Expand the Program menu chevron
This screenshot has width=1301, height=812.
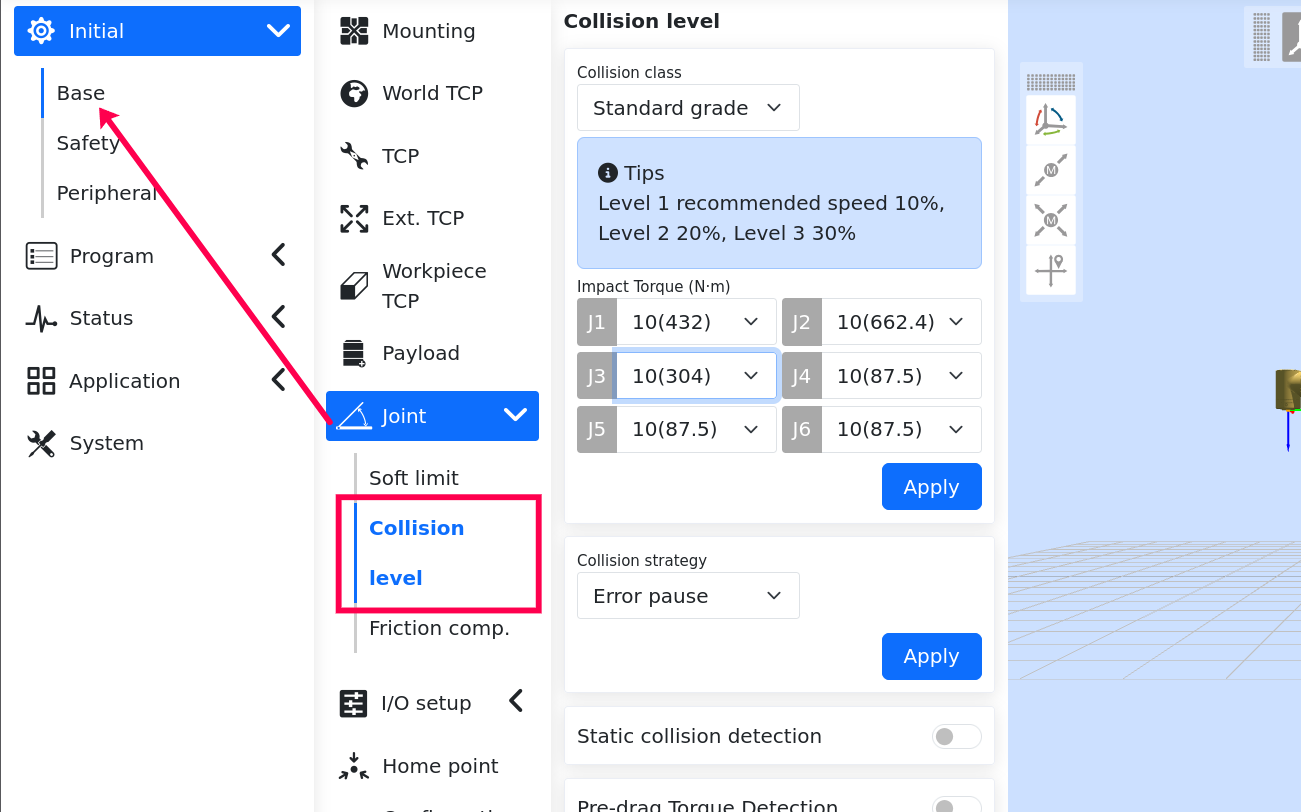[279, 255]
